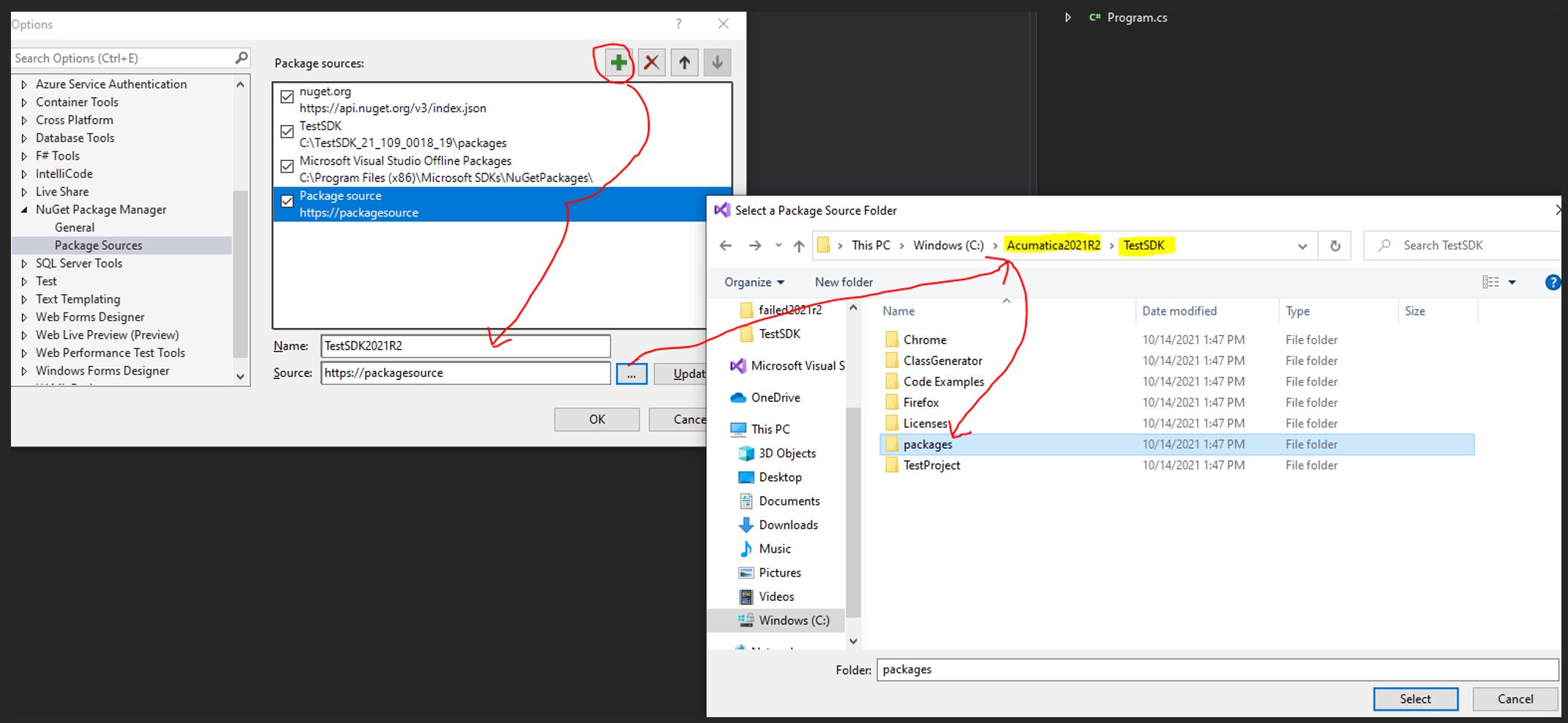Refresh the TestSDK folder view
The height and width of the screenshot is (723, 1568).
[x=1335, y=246]
